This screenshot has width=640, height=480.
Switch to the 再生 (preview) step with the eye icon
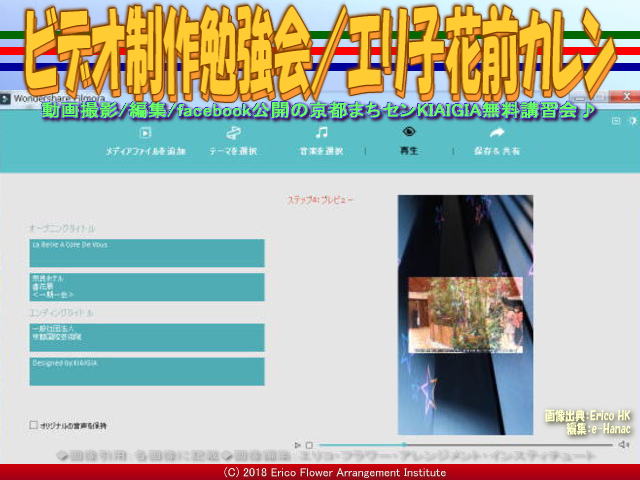409,142
